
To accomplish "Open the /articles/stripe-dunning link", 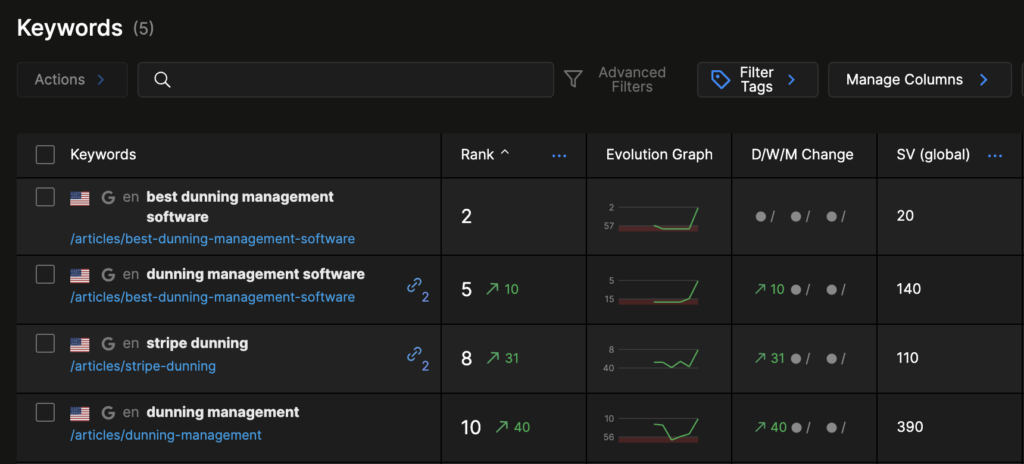I will coord(143,366).
